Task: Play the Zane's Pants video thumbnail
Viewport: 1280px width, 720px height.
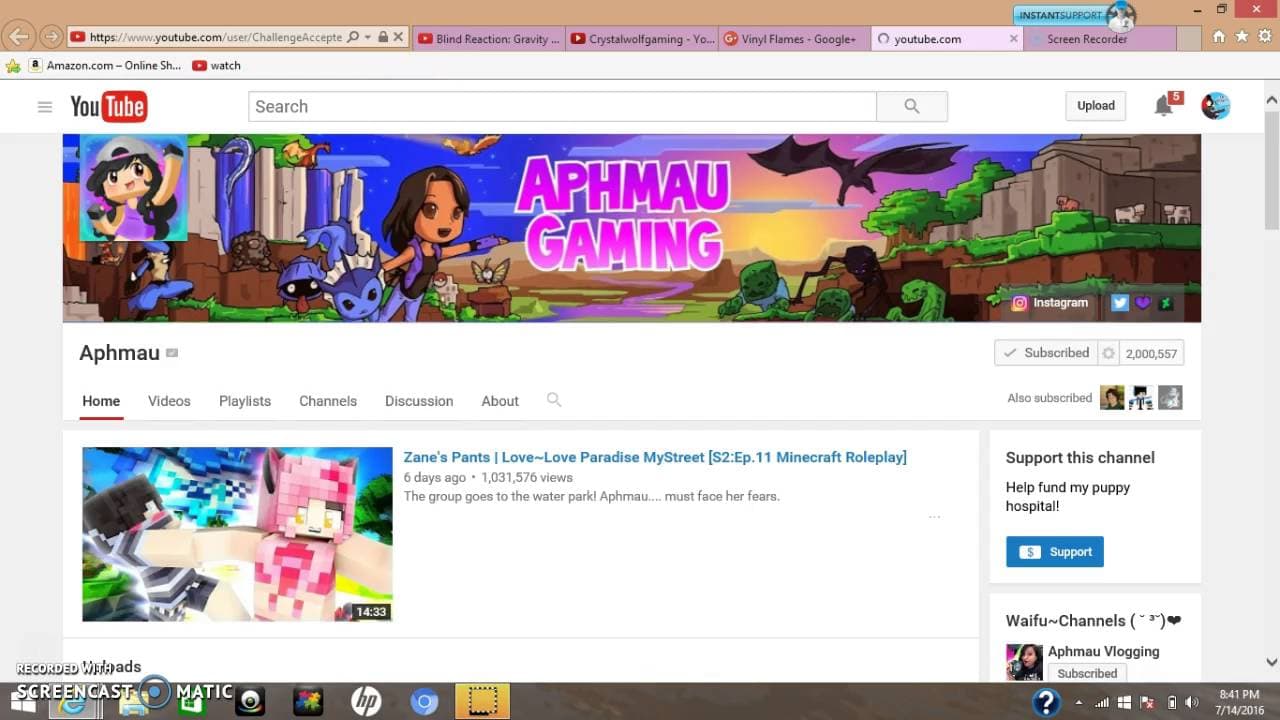Action: point(237,534)
